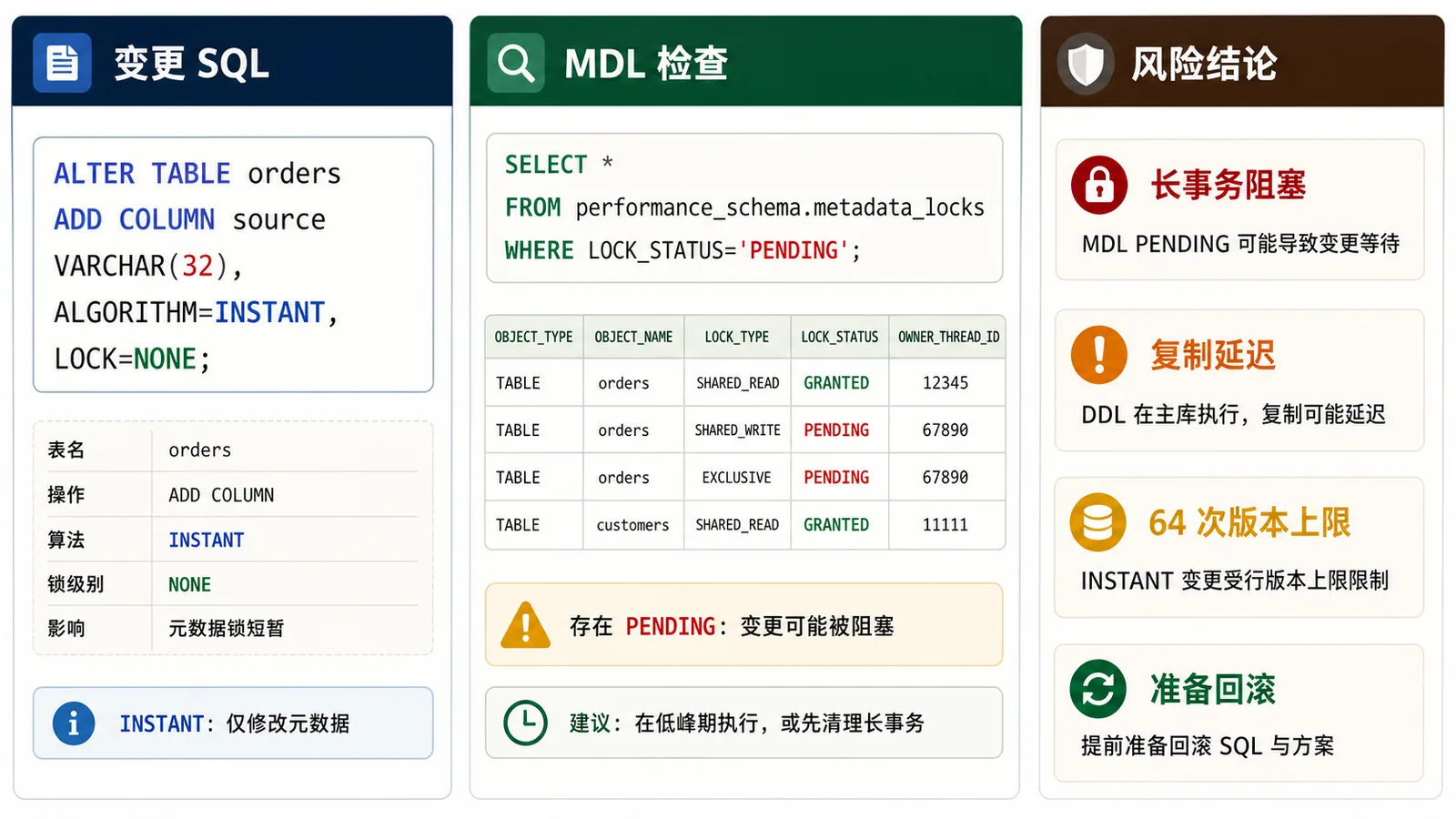
Task: Click thread ID 11111
Action: [945, 525]
